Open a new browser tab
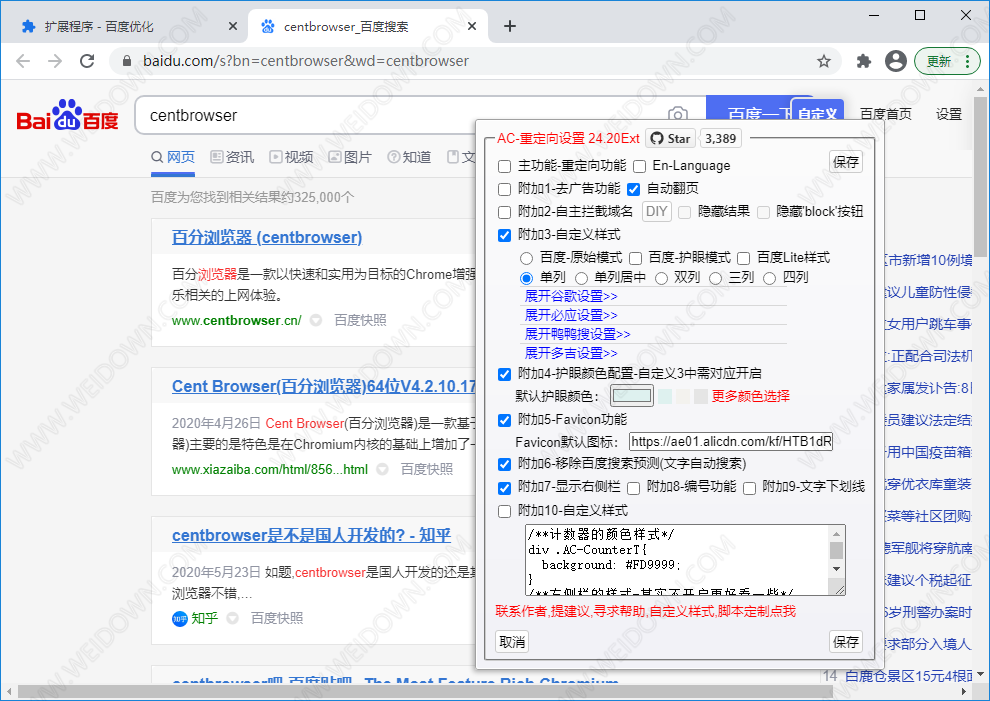This screenshot has height=701, width=990. click(510, 26)
